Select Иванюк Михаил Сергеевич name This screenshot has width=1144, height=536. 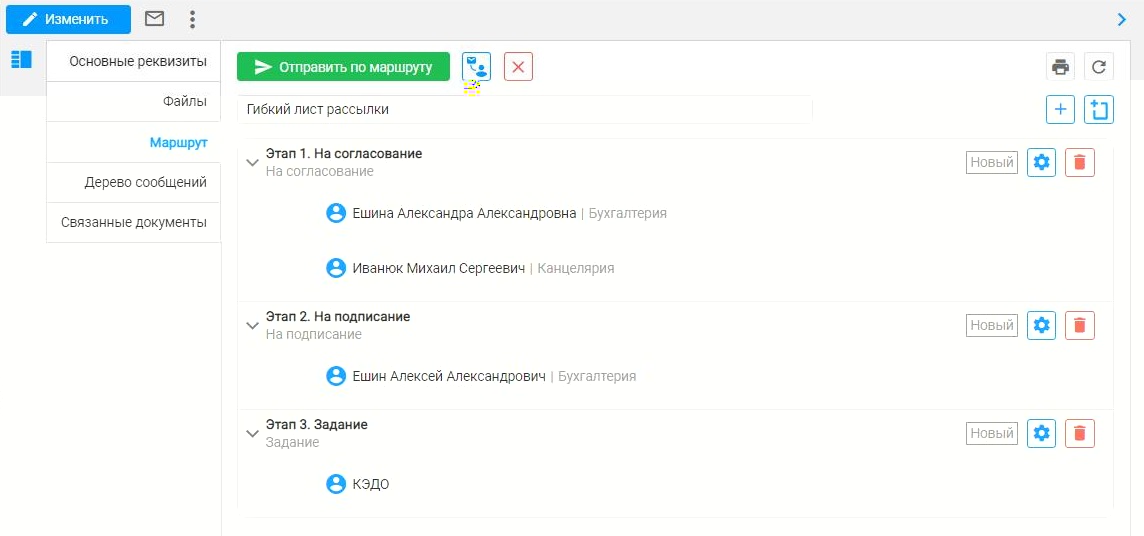point(438,268)
